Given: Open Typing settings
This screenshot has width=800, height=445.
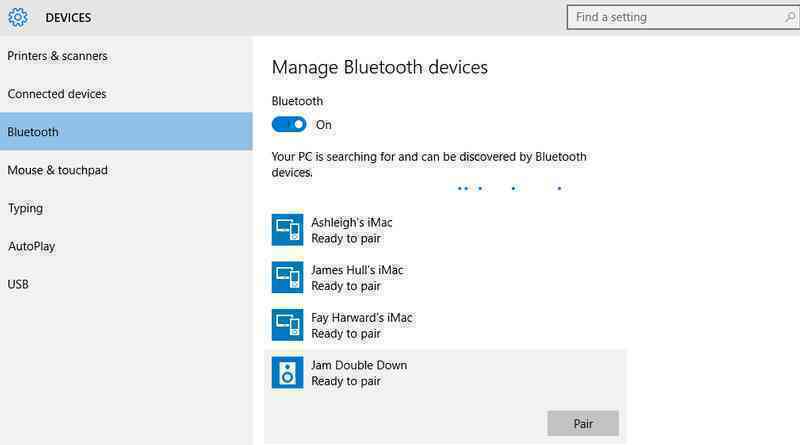Looking at the screenshot, I should [126, 208].
